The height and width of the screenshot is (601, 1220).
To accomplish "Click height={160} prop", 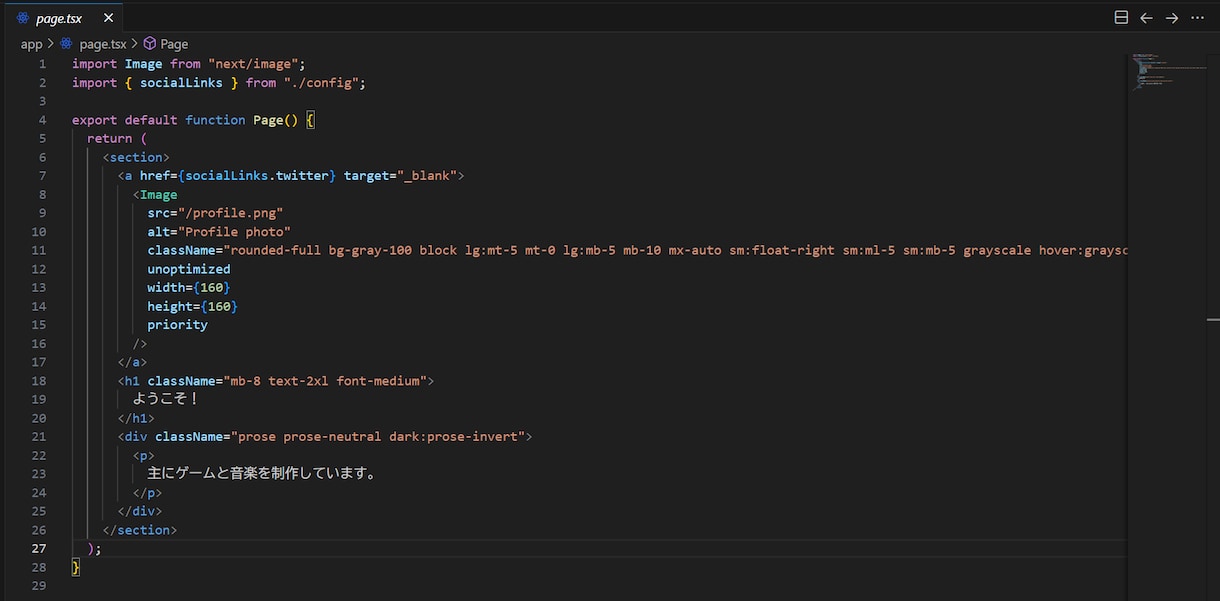I will pos(193,306).
